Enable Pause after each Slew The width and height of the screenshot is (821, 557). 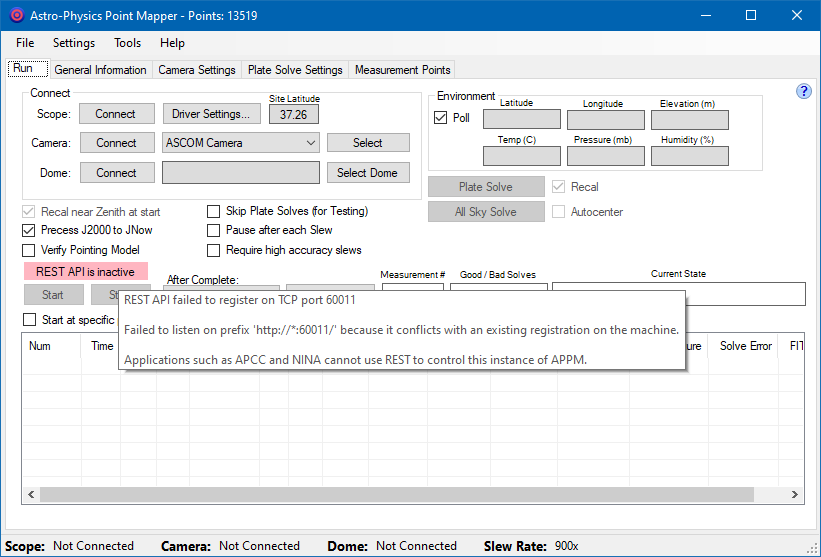coord(213,230)
